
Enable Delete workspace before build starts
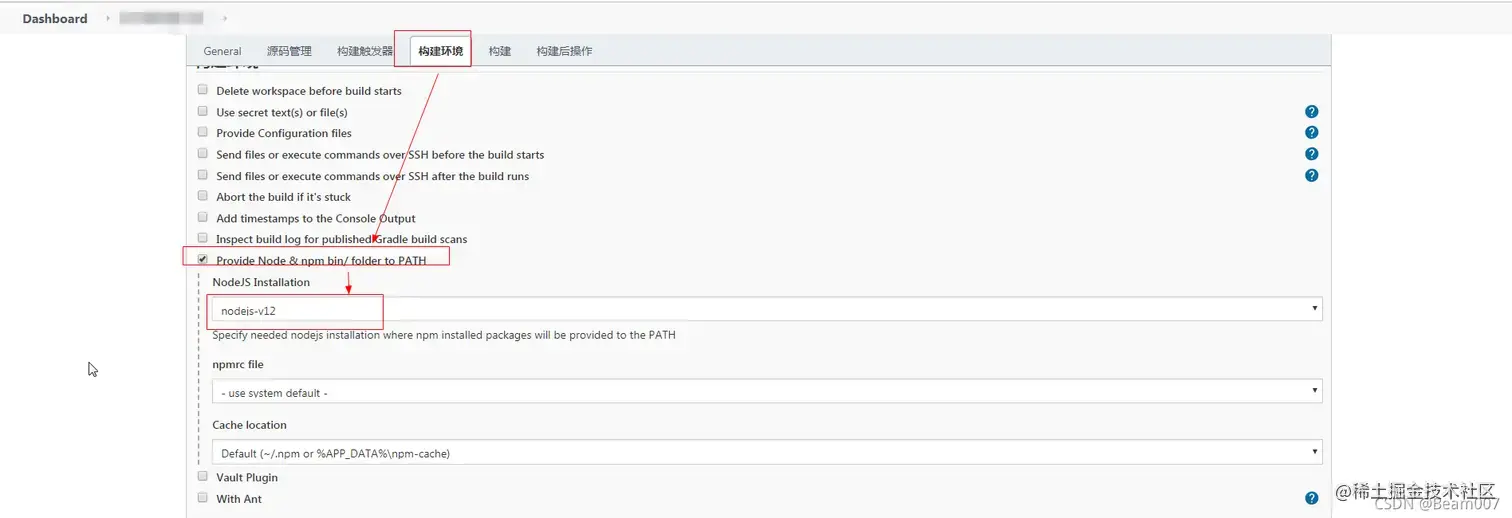pyautogui.click(x=202, y=90)
